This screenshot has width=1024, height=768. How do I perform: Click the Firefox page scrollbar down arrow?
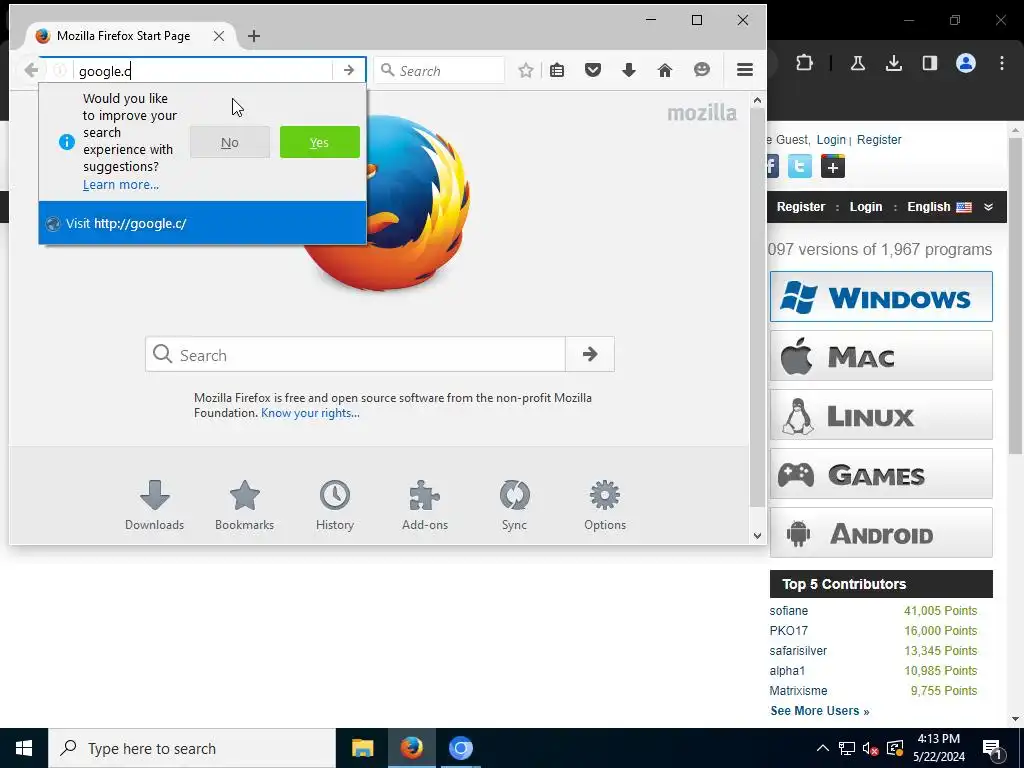click(x=757, y=536)
